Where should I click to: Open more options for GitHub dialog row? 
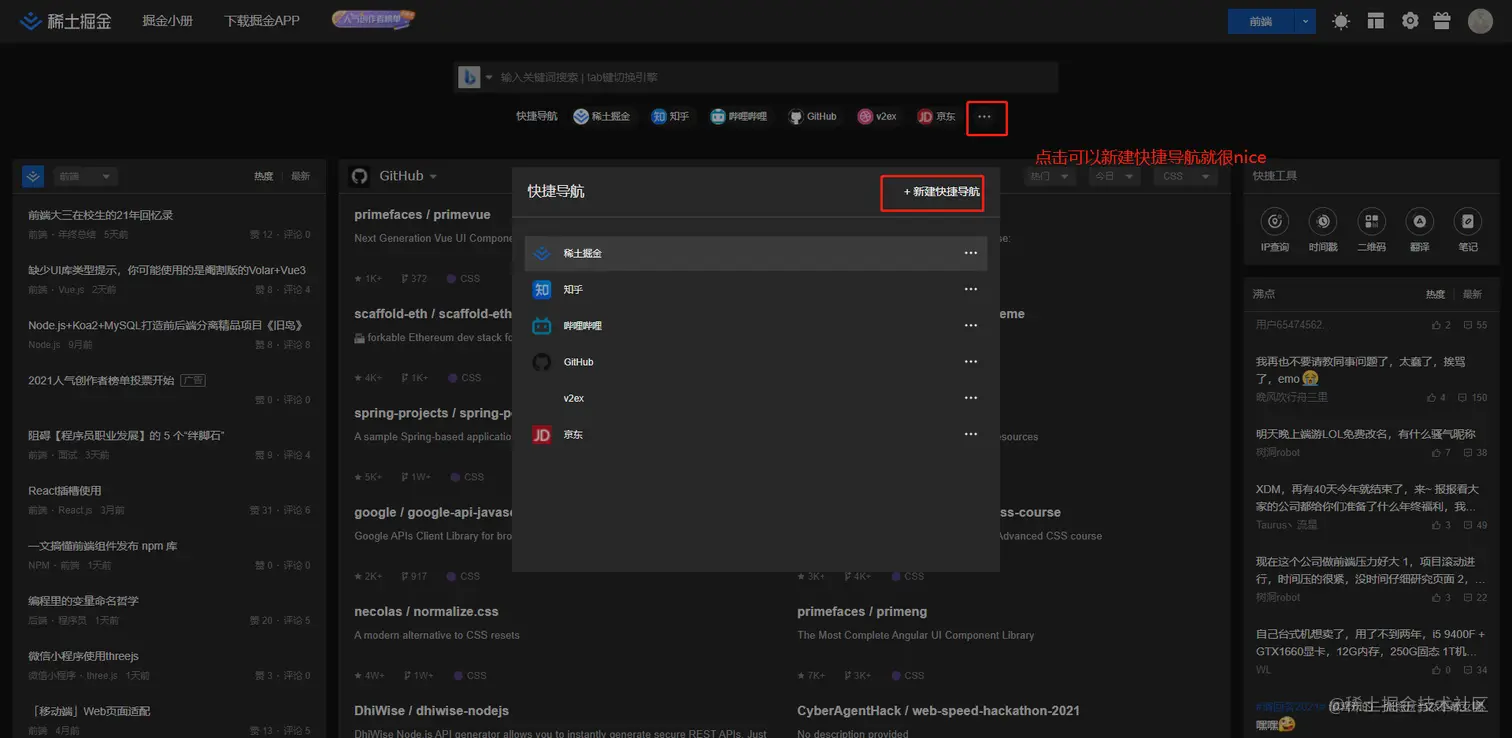point(970,362)
